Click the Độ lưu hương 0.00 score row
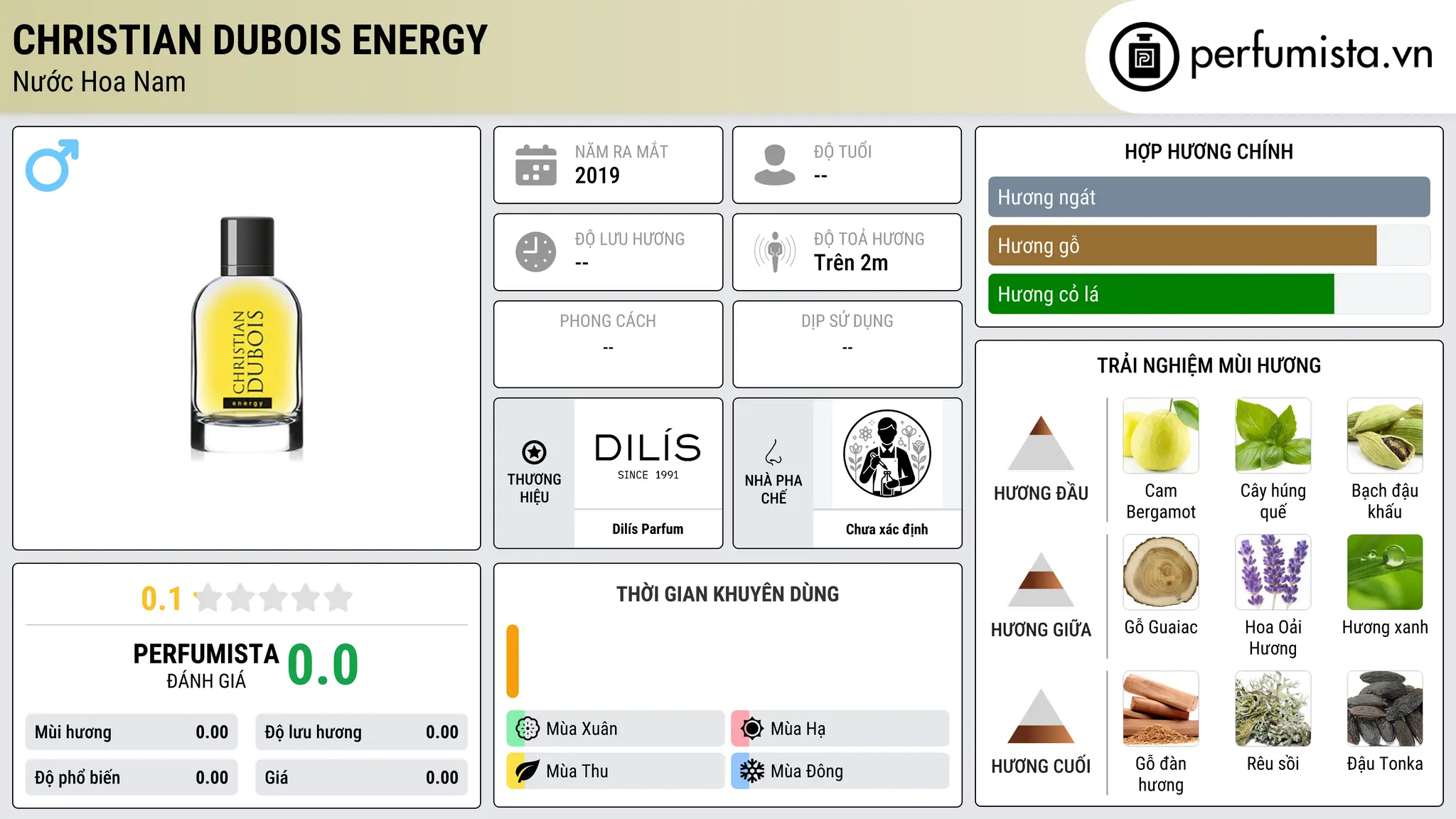Screen dimensions: 1456x819 point(361,732)
